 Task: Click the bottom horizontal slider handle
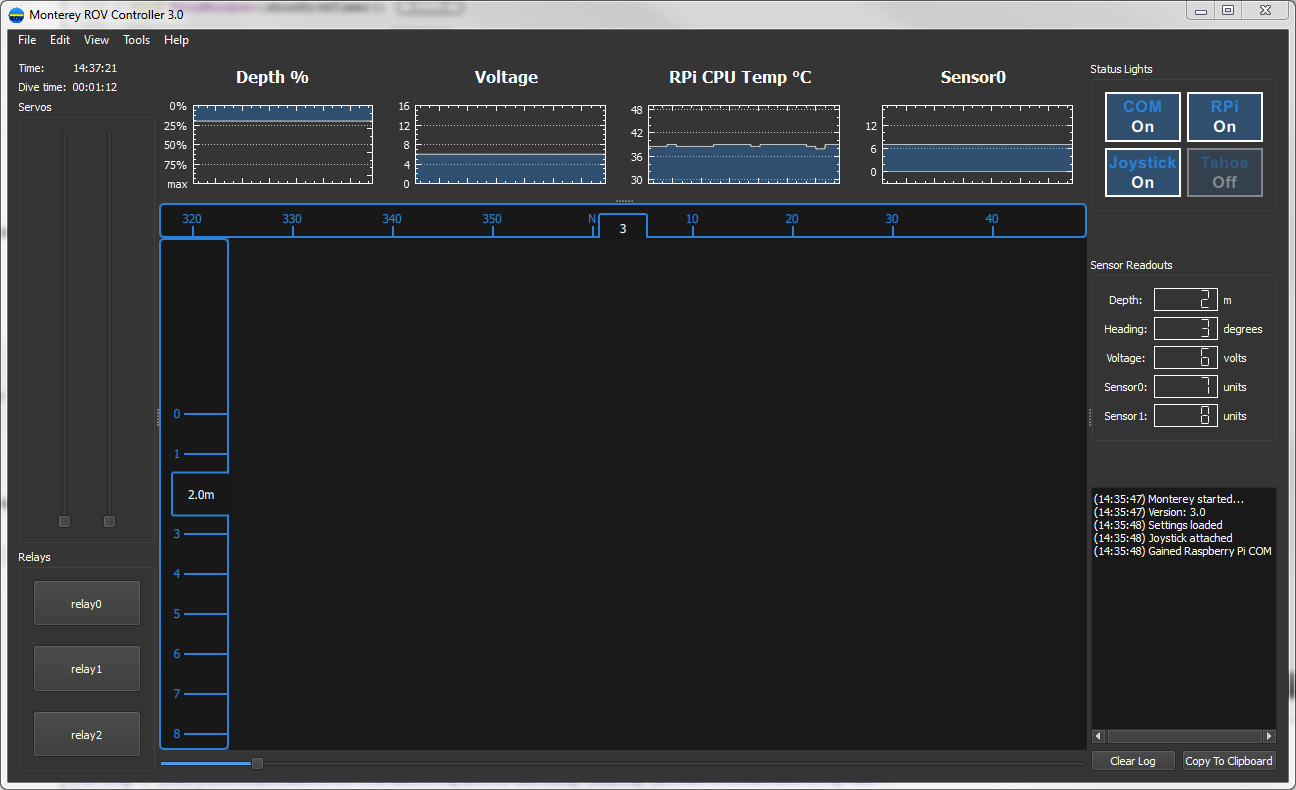(257, 763)
